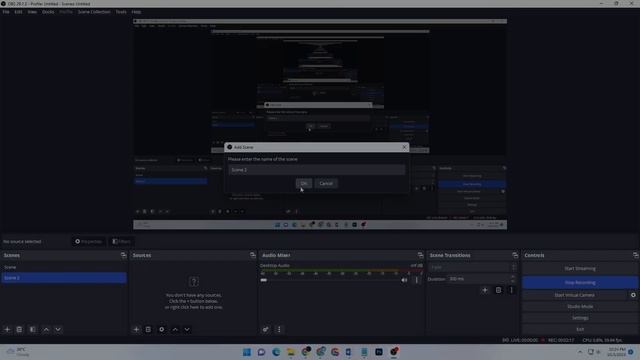Undock the Controls panel with its float icon
640x360 pixels.
click(636, 255)
